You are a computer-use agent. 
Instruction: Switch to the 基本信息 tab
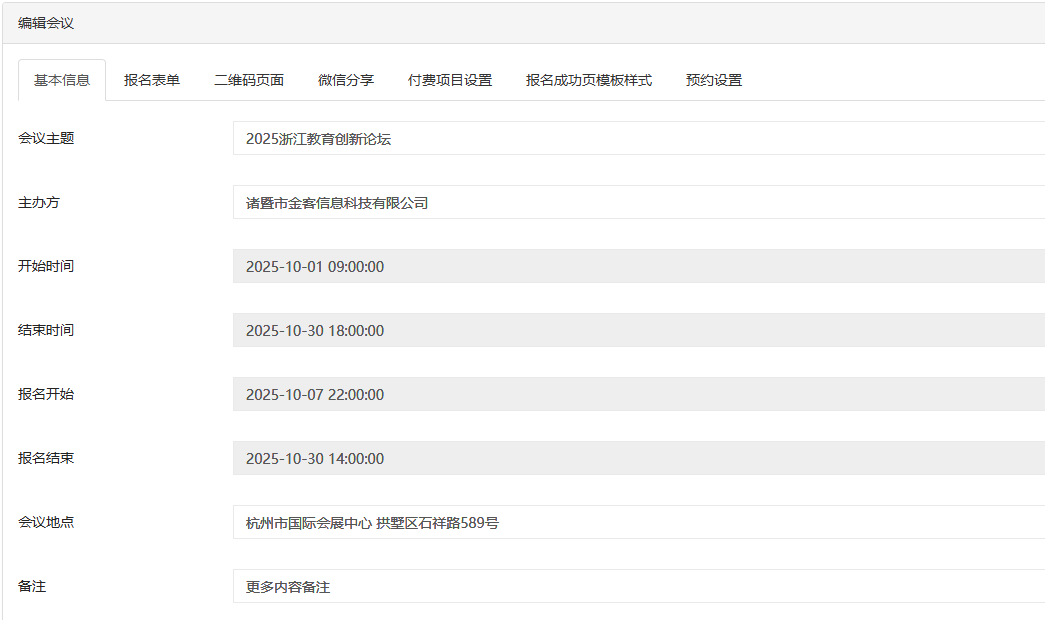tap(62, 80)
